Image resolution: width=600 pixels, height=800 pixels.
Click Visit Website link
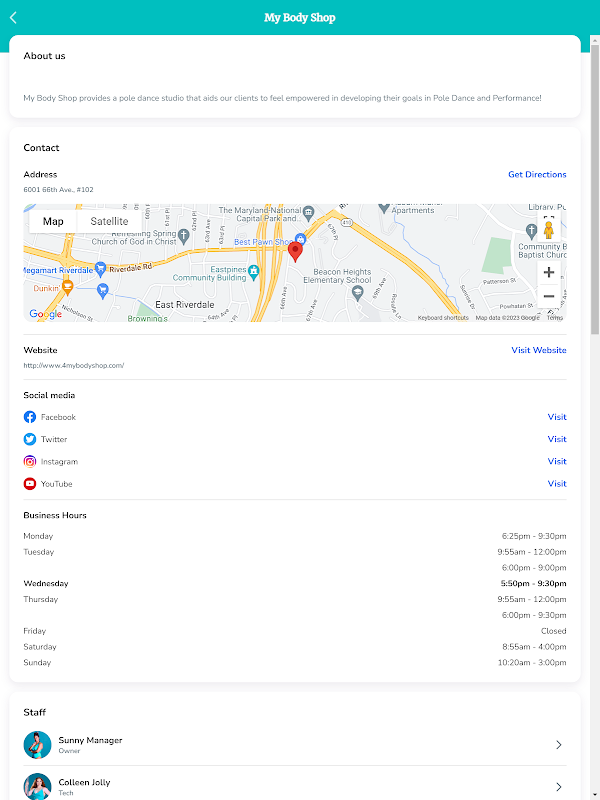539,350
